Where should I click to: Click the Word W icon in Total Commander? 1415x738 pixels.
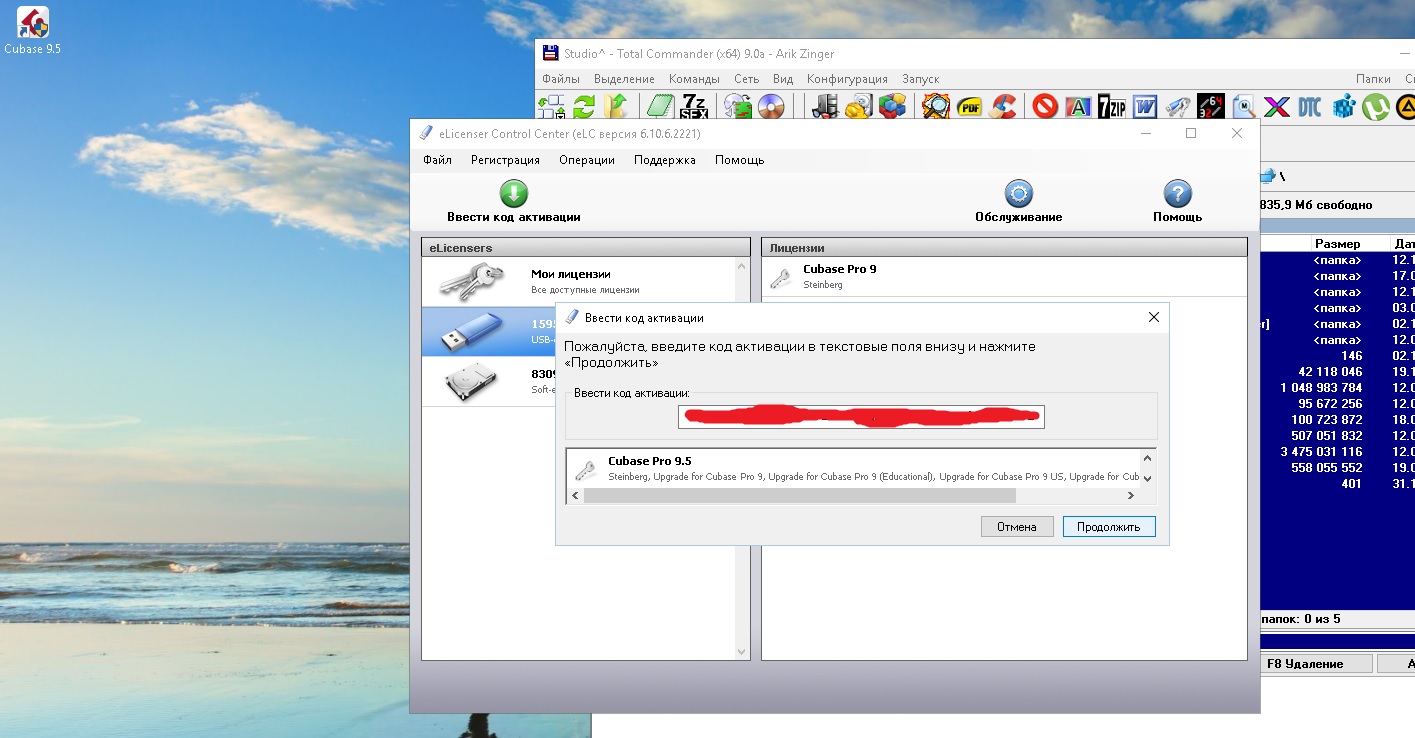point(1145,105)
